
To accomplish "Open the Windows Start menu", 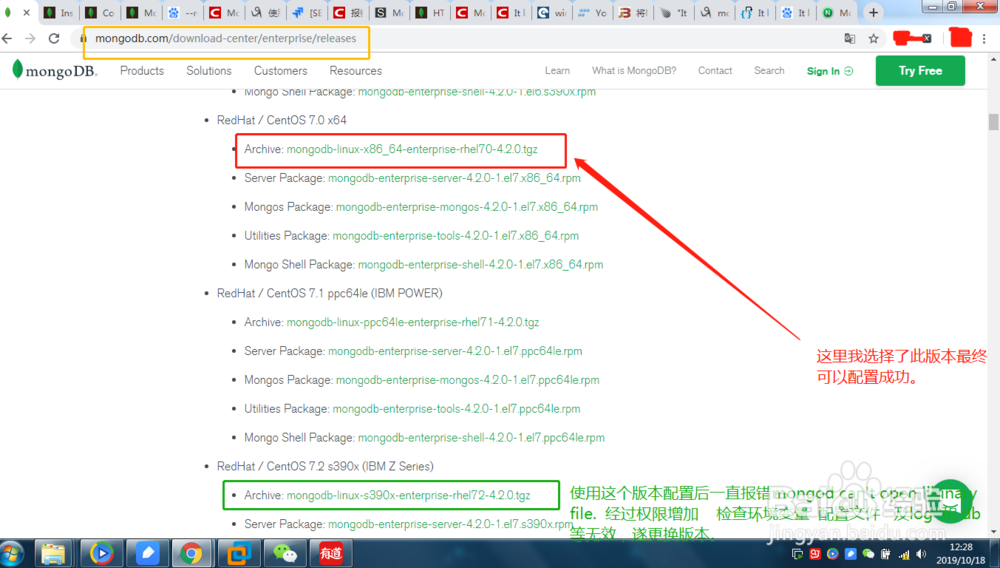I will (13, 553).
